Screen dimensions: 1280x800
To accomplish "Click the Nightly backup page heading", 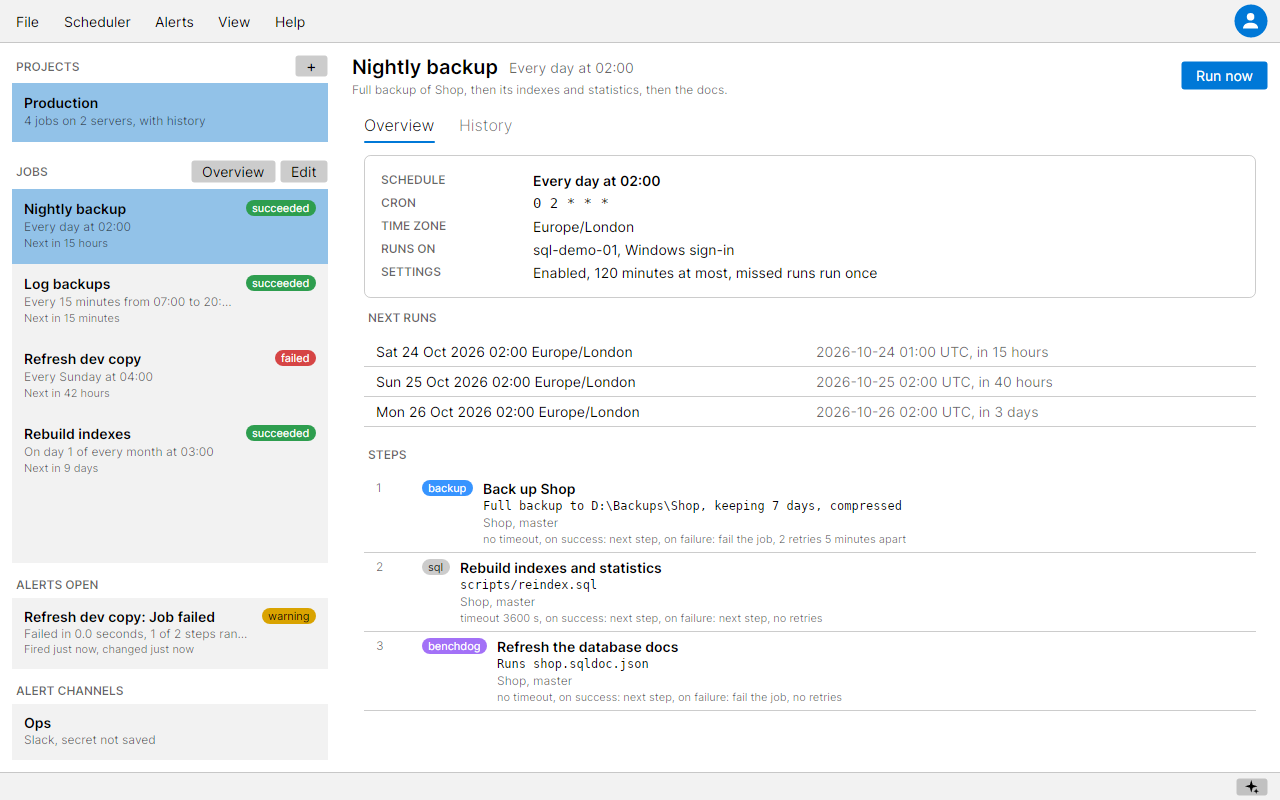I will click(x=424, y=67).
